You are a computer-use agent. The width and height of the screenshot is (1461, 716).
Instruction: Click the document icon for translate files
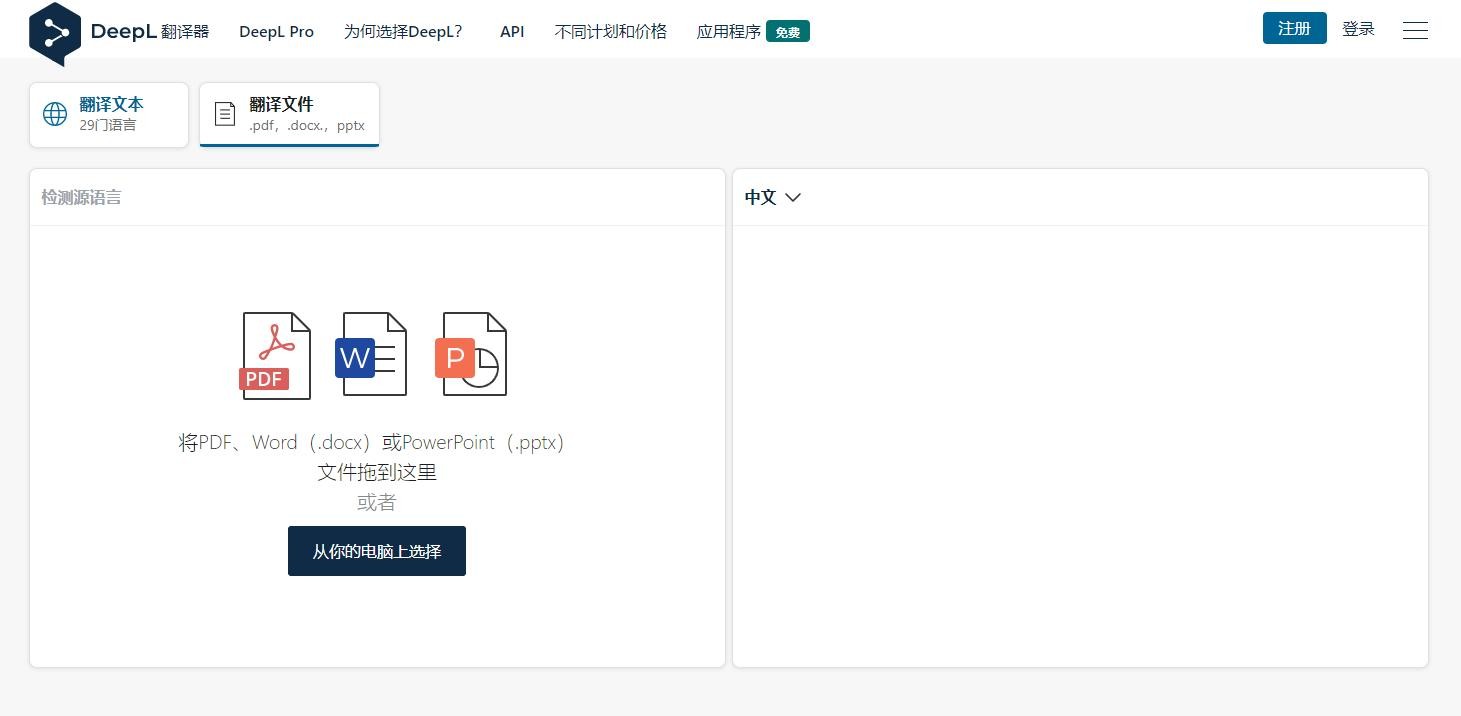(225, 114)
